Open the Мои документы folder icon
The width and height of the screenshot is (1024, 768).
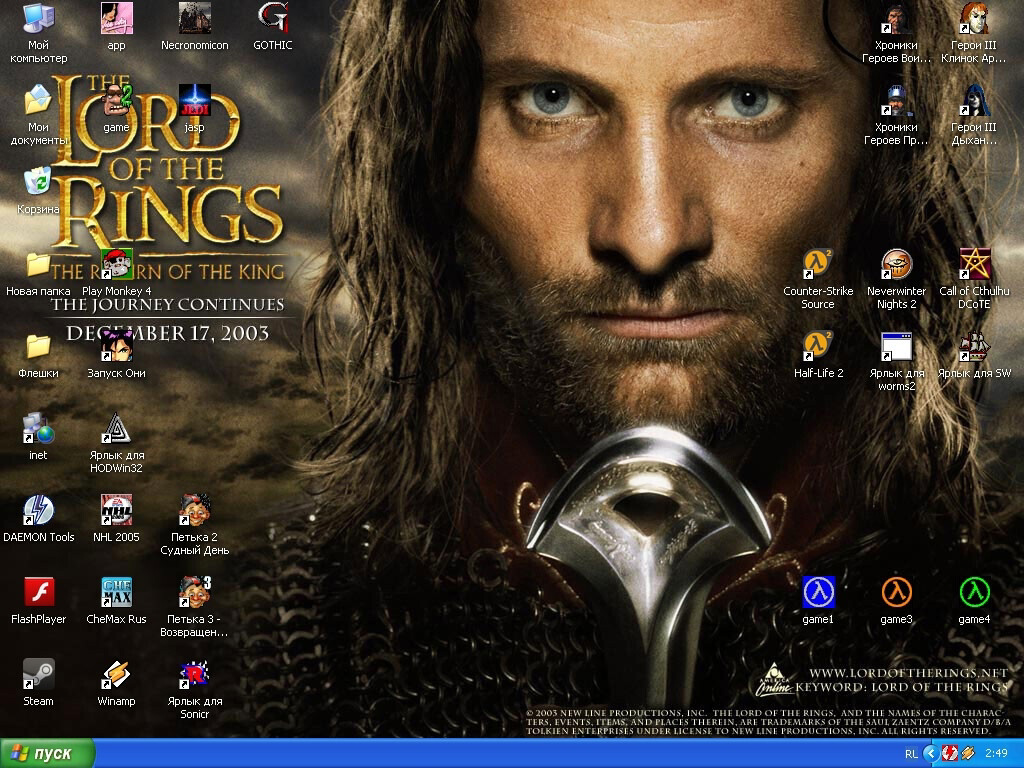(39, 100)
